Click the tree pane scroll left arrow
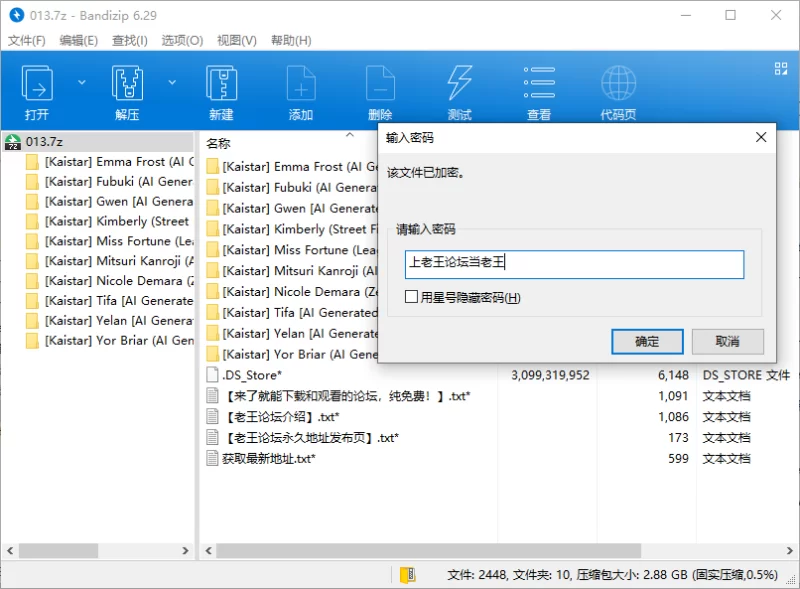The height and width of the screenshot is (589, 800). click(x=10, y=551)
